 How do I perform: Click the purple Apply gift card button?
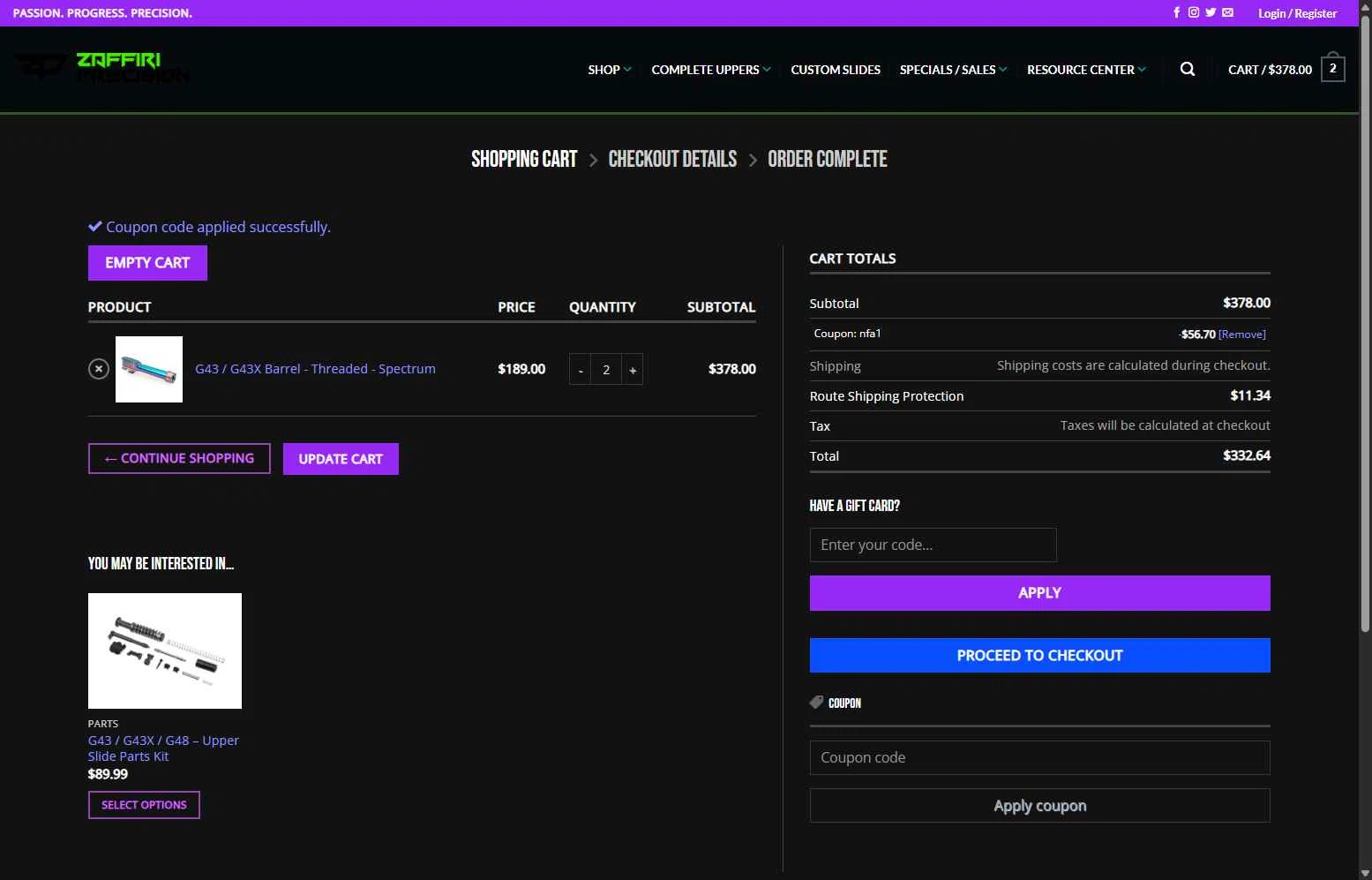1039,593
